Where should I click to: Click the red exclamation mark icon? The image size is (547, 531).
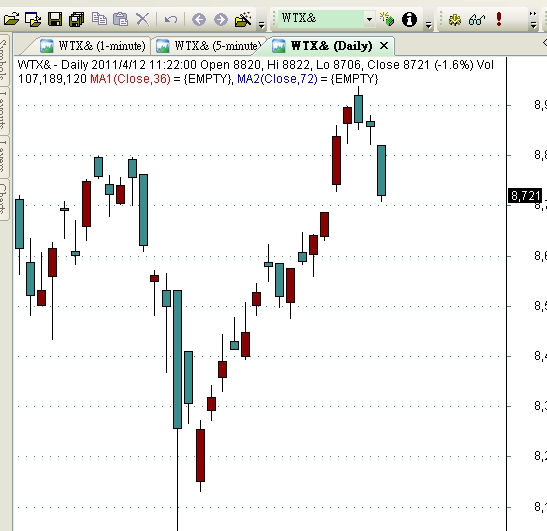coord(499,19)
